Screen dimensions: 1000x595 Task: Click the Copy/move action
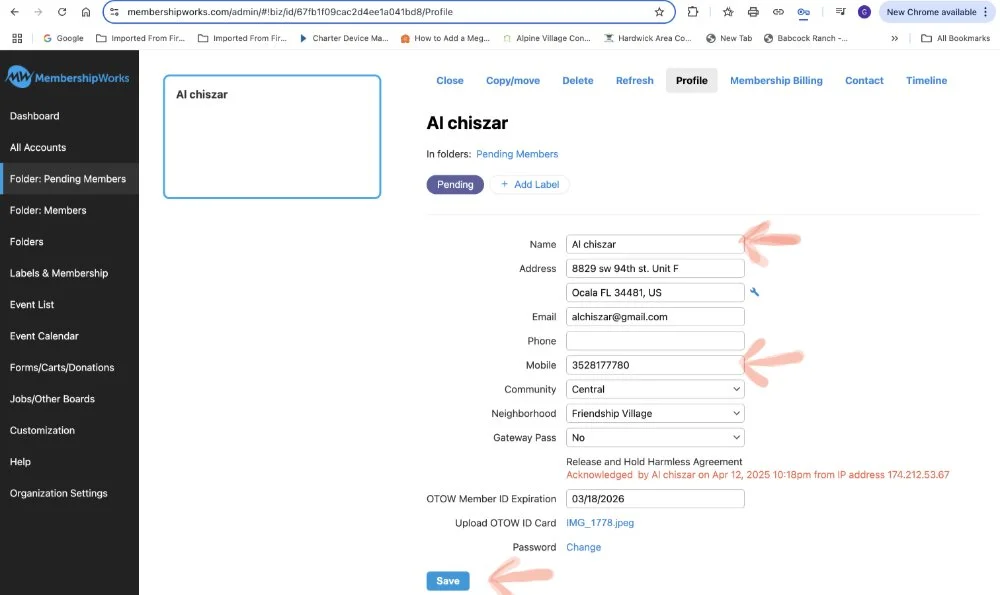coord(513,80)
